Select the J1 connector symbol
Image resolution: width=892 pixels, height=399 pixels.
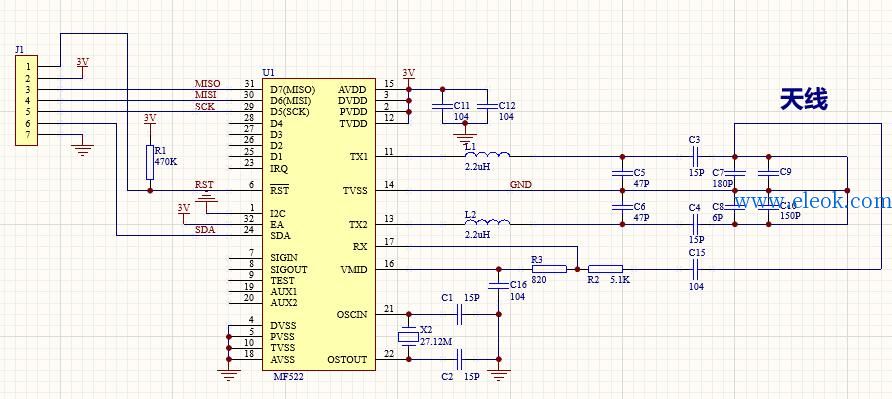[x=26, y=100]
